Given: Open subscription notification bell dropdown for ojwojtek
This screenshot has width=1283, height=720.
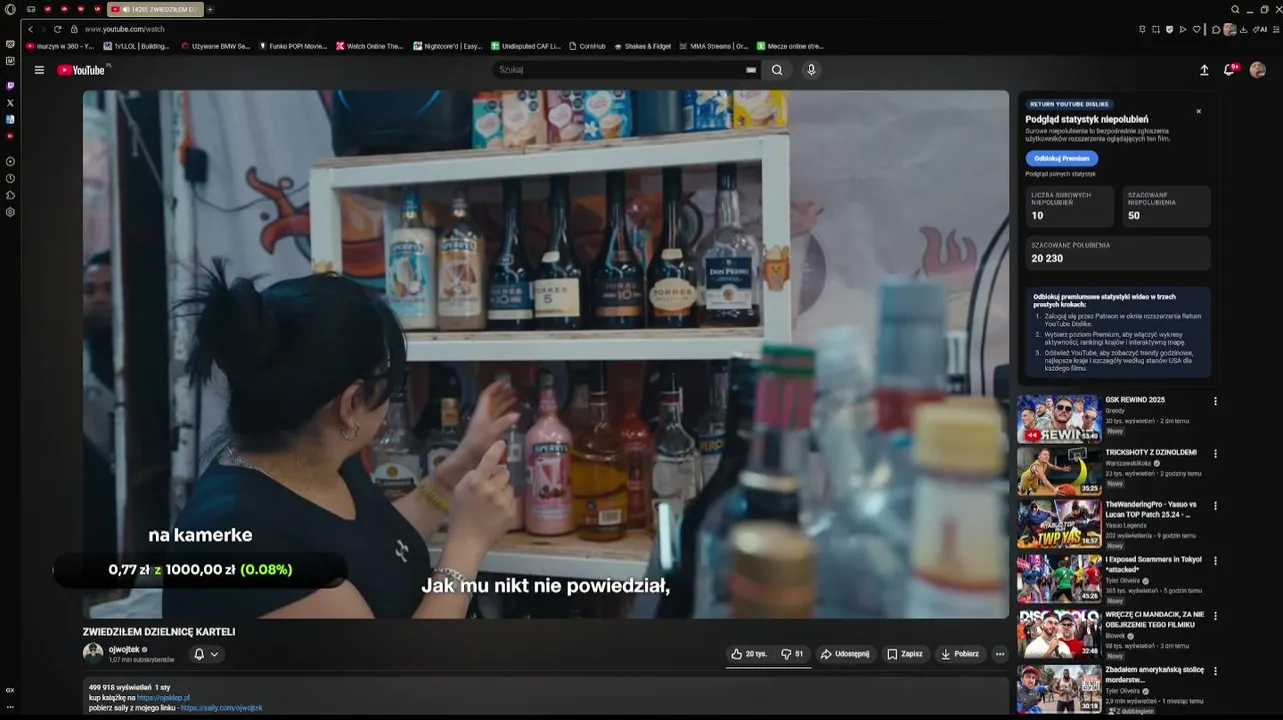Looking at the screenshot, I should [x=206, y=654].
